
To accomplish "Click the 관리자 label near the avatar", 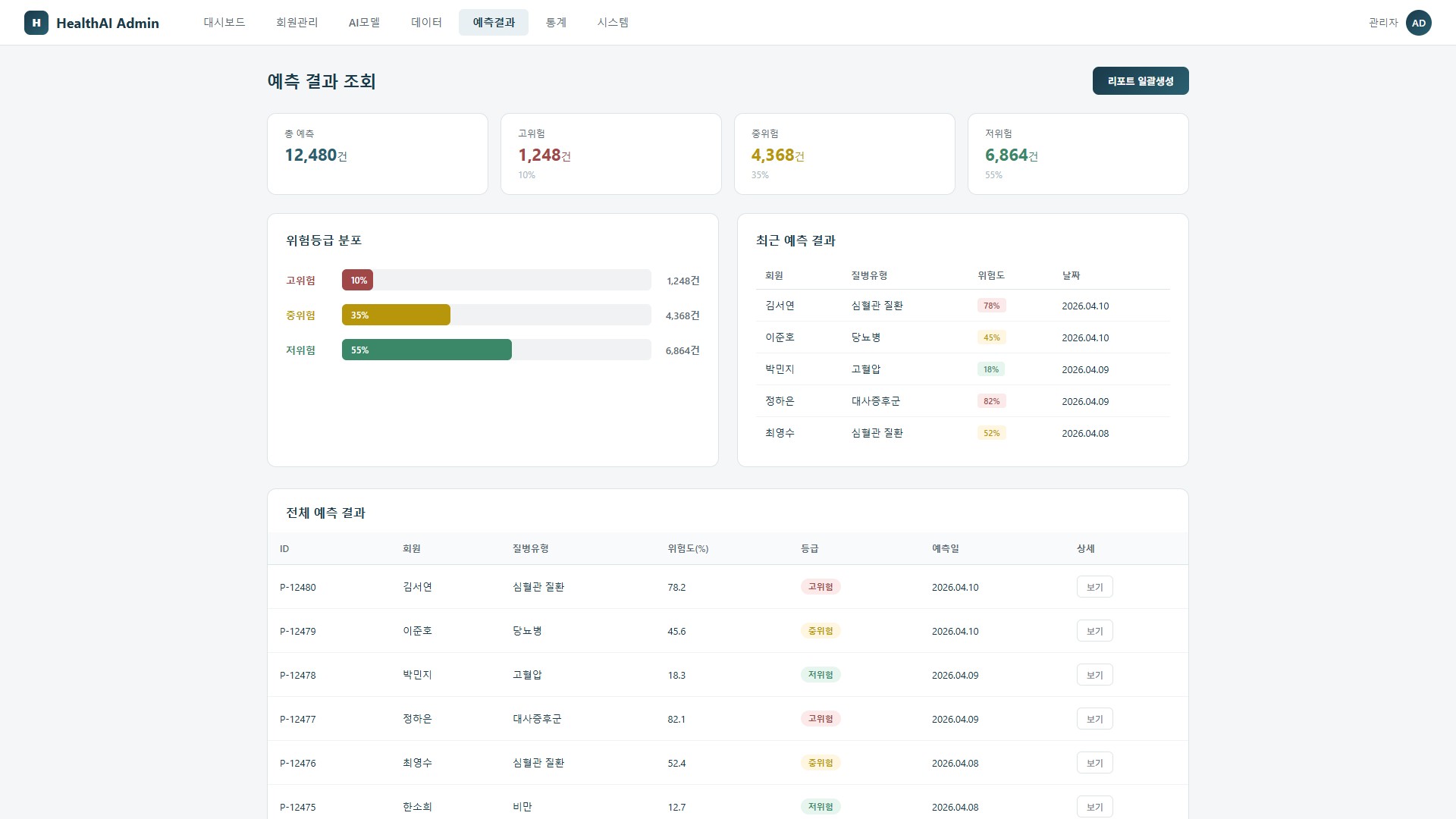I will (1383, 23).
